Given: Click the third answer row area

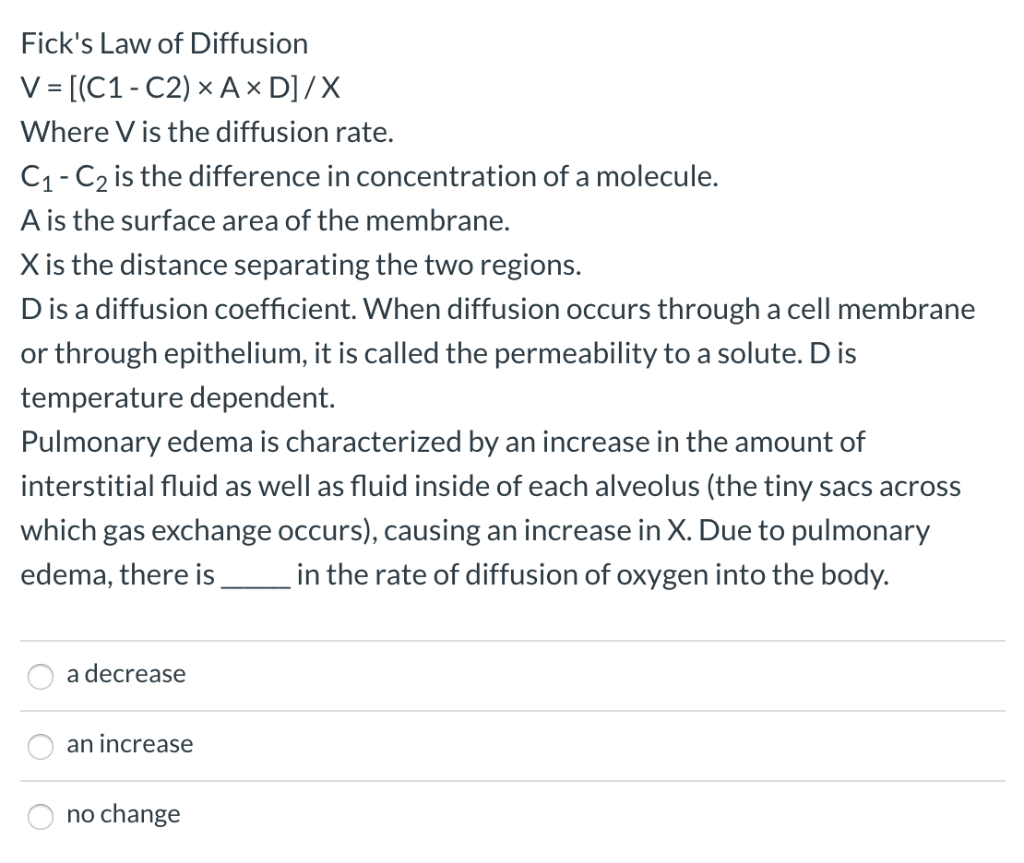Looking at the screenshot, I should pyautogui.click(x=512, y=815).
